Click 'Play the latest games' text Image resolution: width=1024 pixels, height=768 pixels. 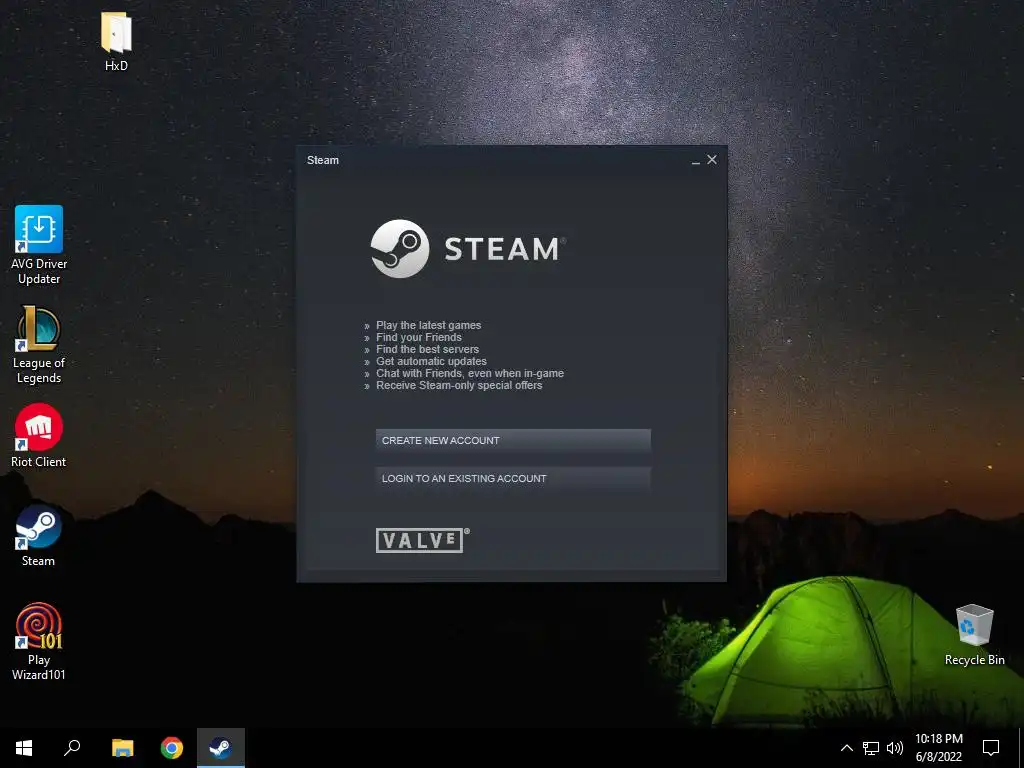[x=428, y=325]
